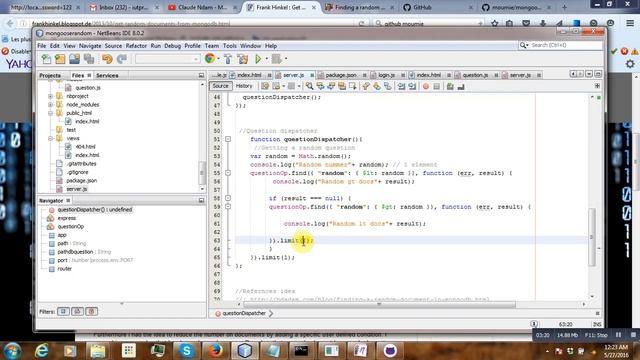Click the Windows Start button
This screenshot has width=640, height=360.
point(12,351)
